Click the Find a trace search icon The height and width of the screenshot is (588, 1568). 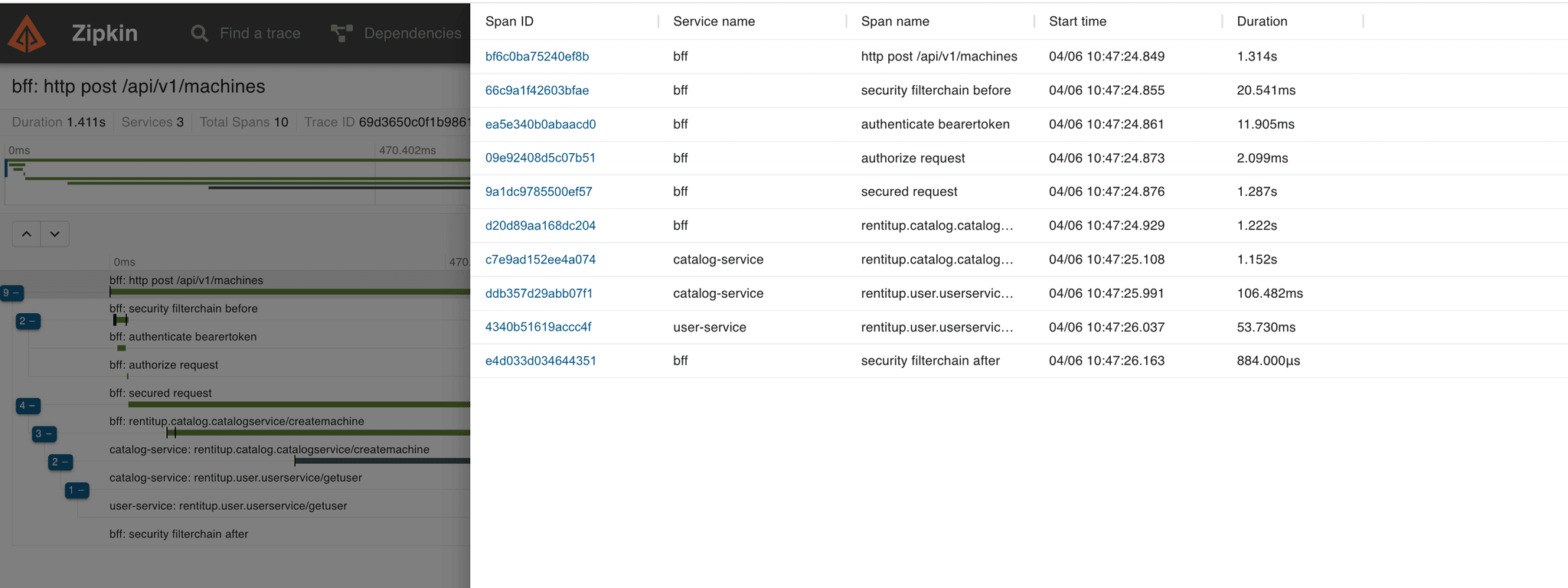pos(199,34)
